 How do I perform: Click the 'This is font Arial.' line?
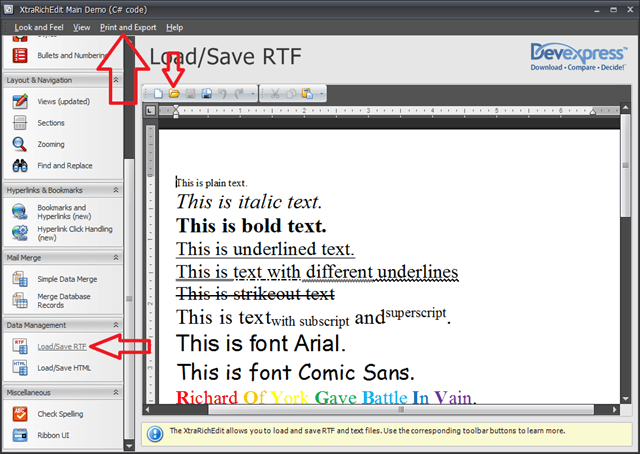[x=261, y=343]
